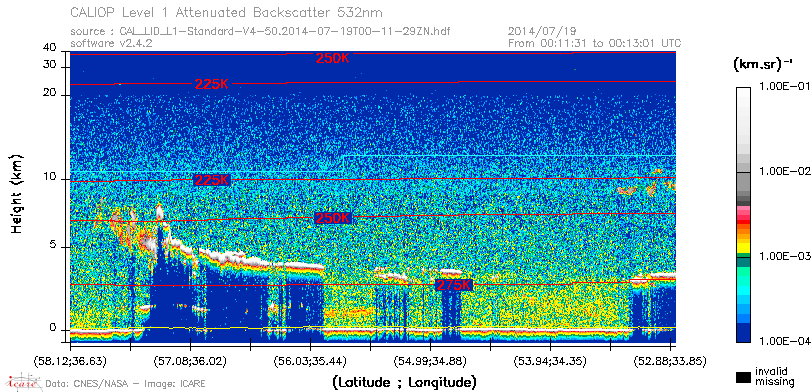Click the '40' height tick label
This screenshot has width=811, height=392.
(x=50, y=48)
